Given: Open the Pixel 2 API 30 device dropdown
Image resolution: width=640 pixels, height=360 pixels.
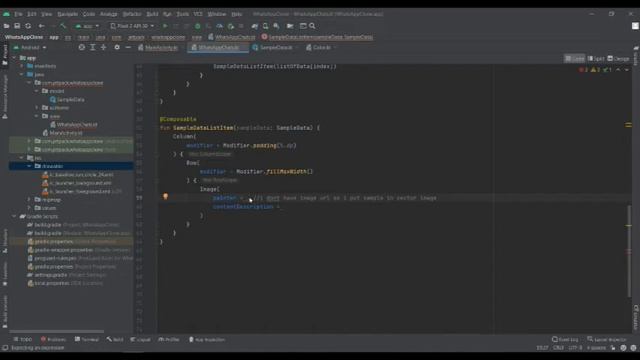Looking at the screenshot, I should pyautogui.click(x=132, y=26).
